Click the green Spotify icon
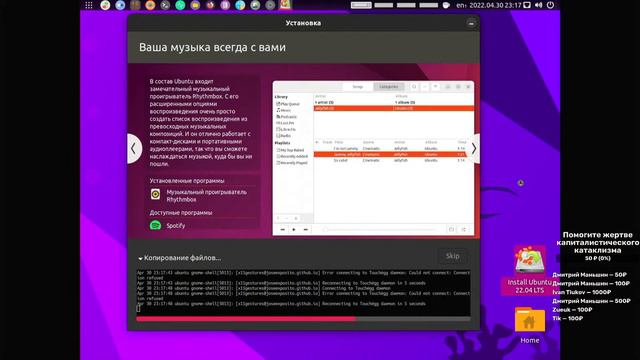640x360 pixels. point(155,225)
